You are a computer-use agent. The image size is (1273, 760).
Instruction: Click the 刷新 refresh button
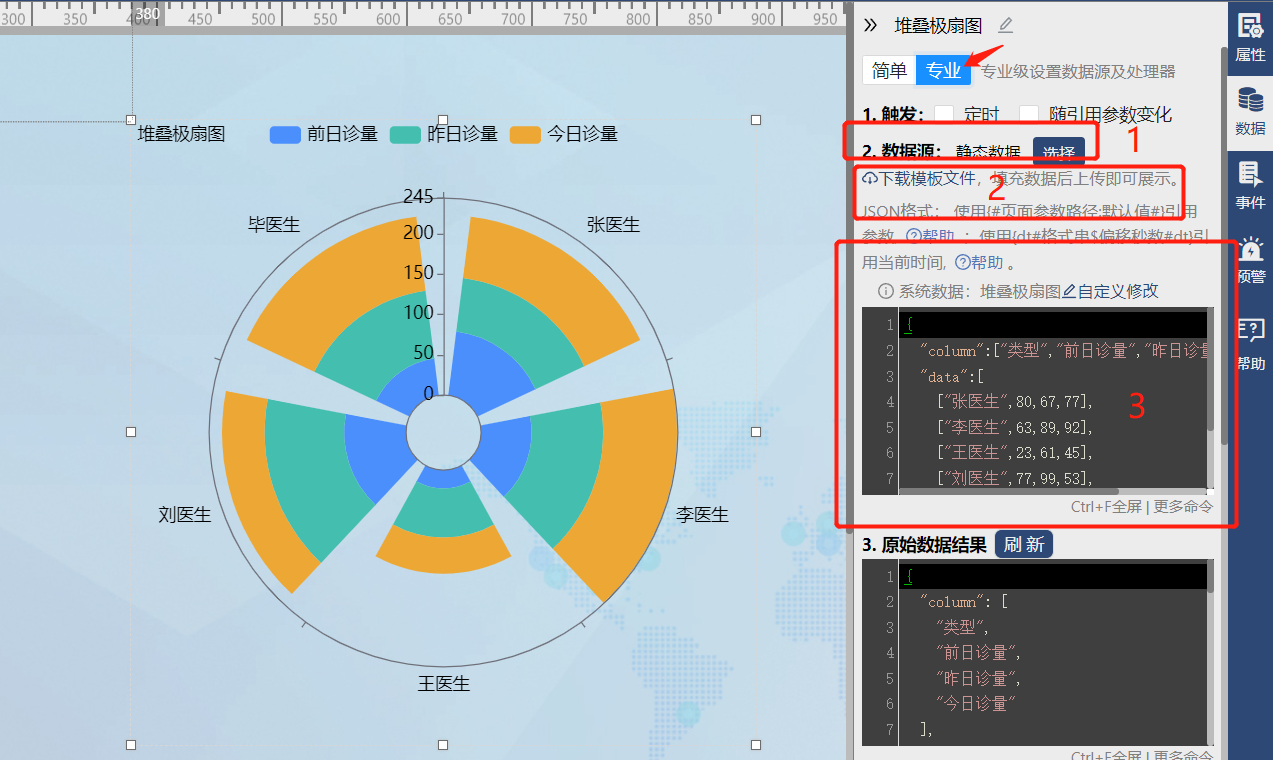pyautogui.click(x=1024, y=544)
